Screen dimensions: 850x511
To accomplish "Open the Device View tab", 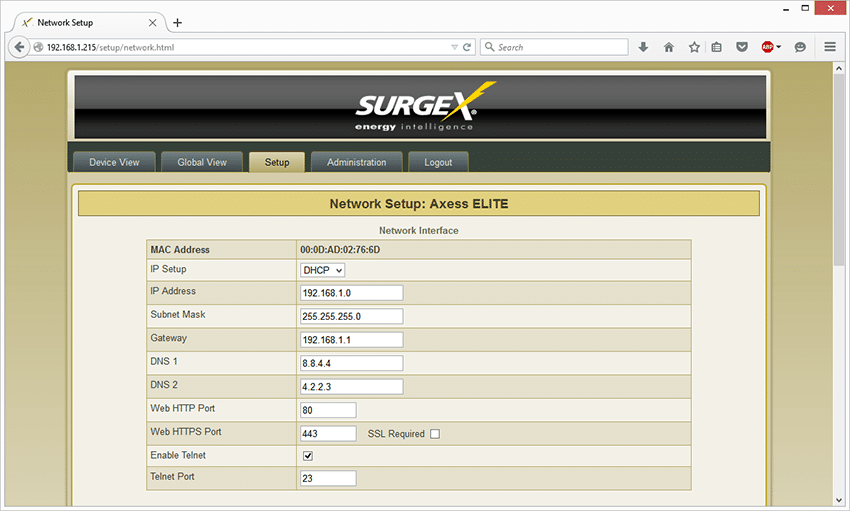I will click(114, 162).
